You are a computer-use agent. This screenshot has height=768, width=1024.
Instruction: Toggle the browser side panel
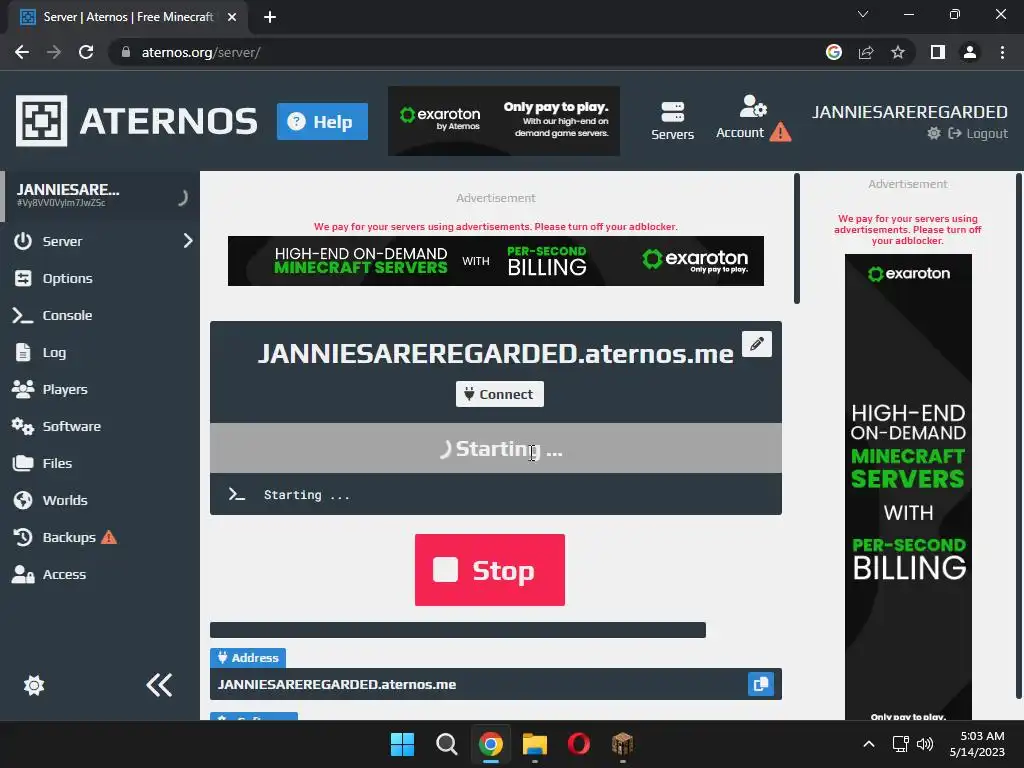coord(938,52)
